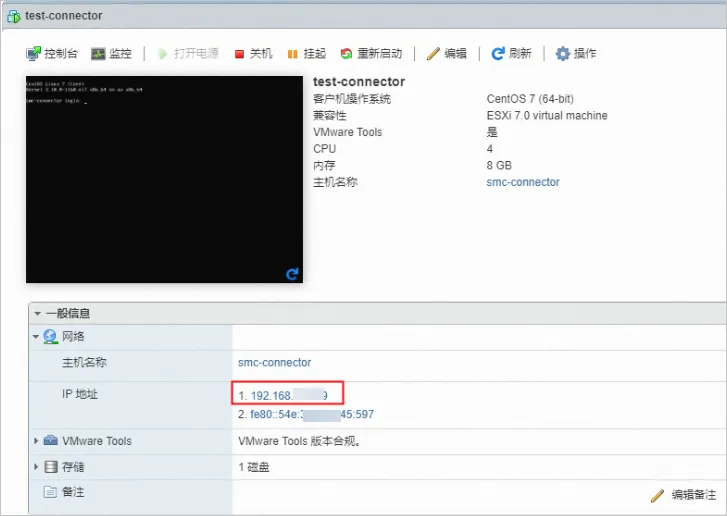
Task: Refresh the console thumbnail with blue arrow icon
Action: [x=292, y=274]
